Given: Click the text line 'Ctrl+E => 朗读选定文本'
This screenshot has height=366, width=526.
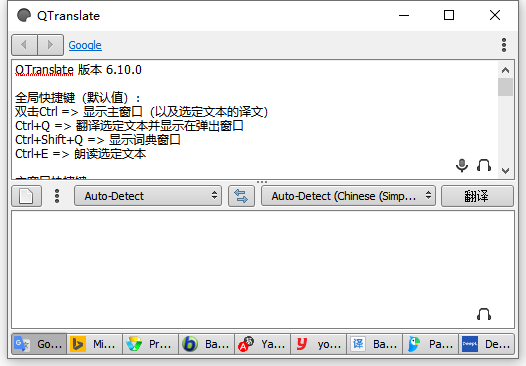Looking at the screenshot, I should tap(81, 154).
